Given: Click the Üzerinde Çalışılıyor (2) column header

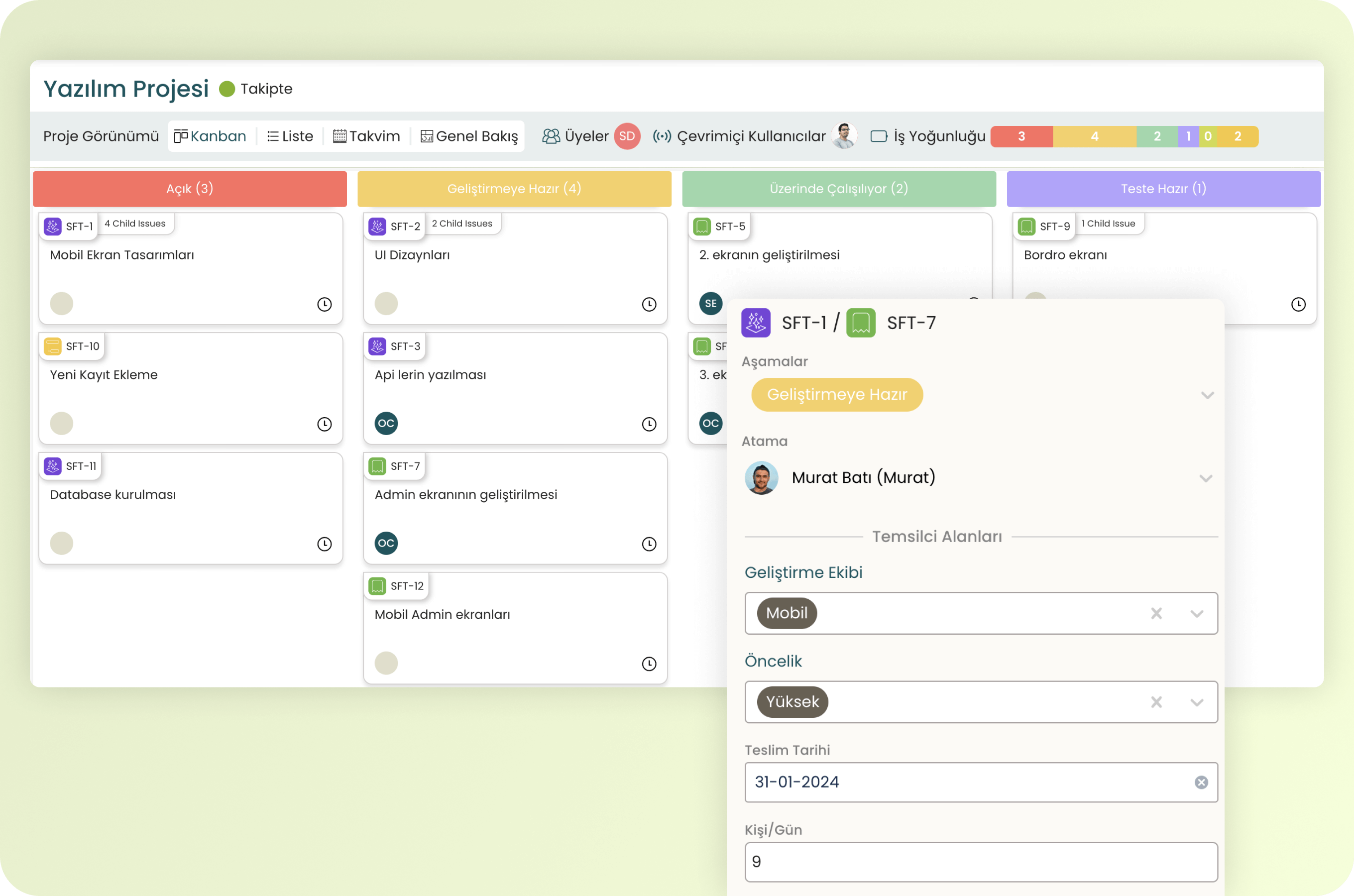Looking at the screenshot, I should click(x=839, y=189).
